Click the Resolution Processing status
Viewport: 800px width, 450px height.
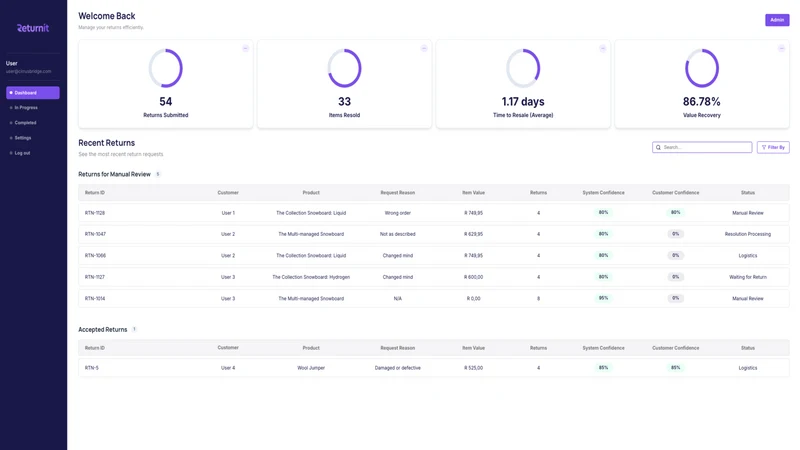click(x=747, y=234)
